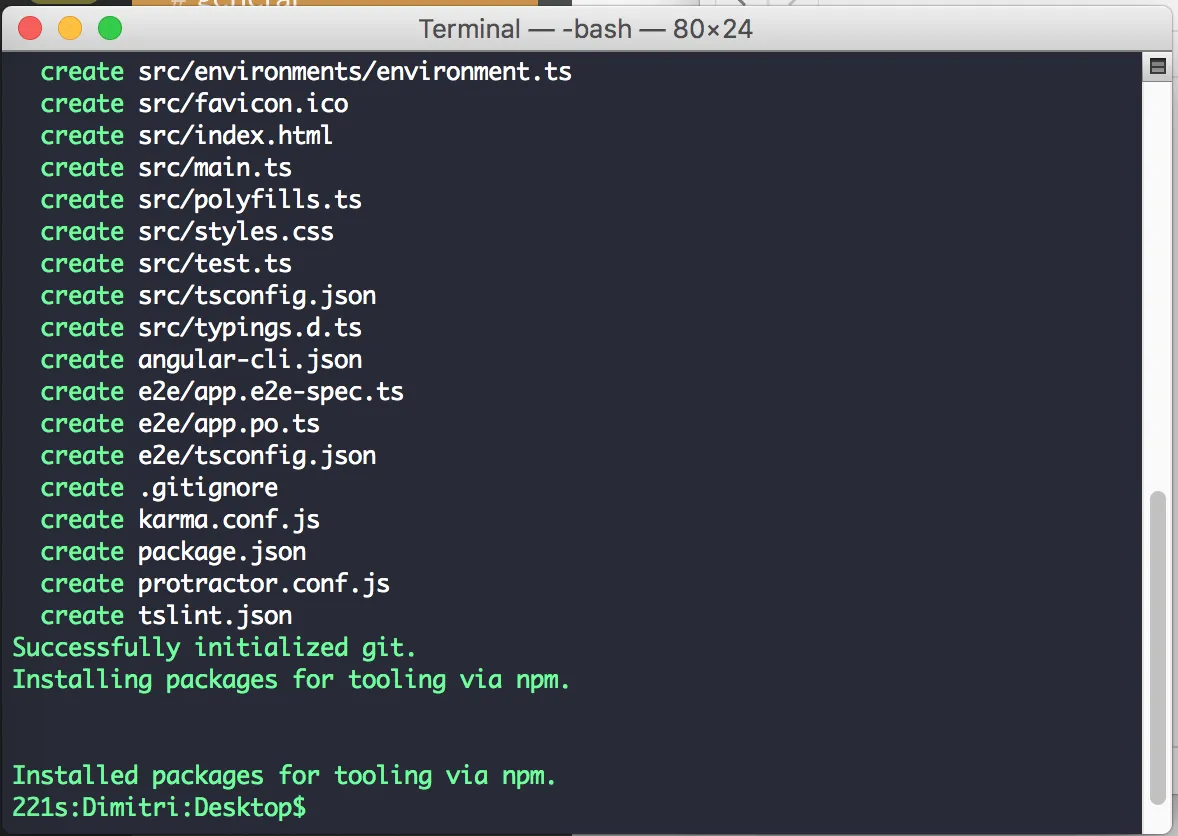Click the vertical scrollbar thumb
1178x836 pixels.
point(1158,645)
